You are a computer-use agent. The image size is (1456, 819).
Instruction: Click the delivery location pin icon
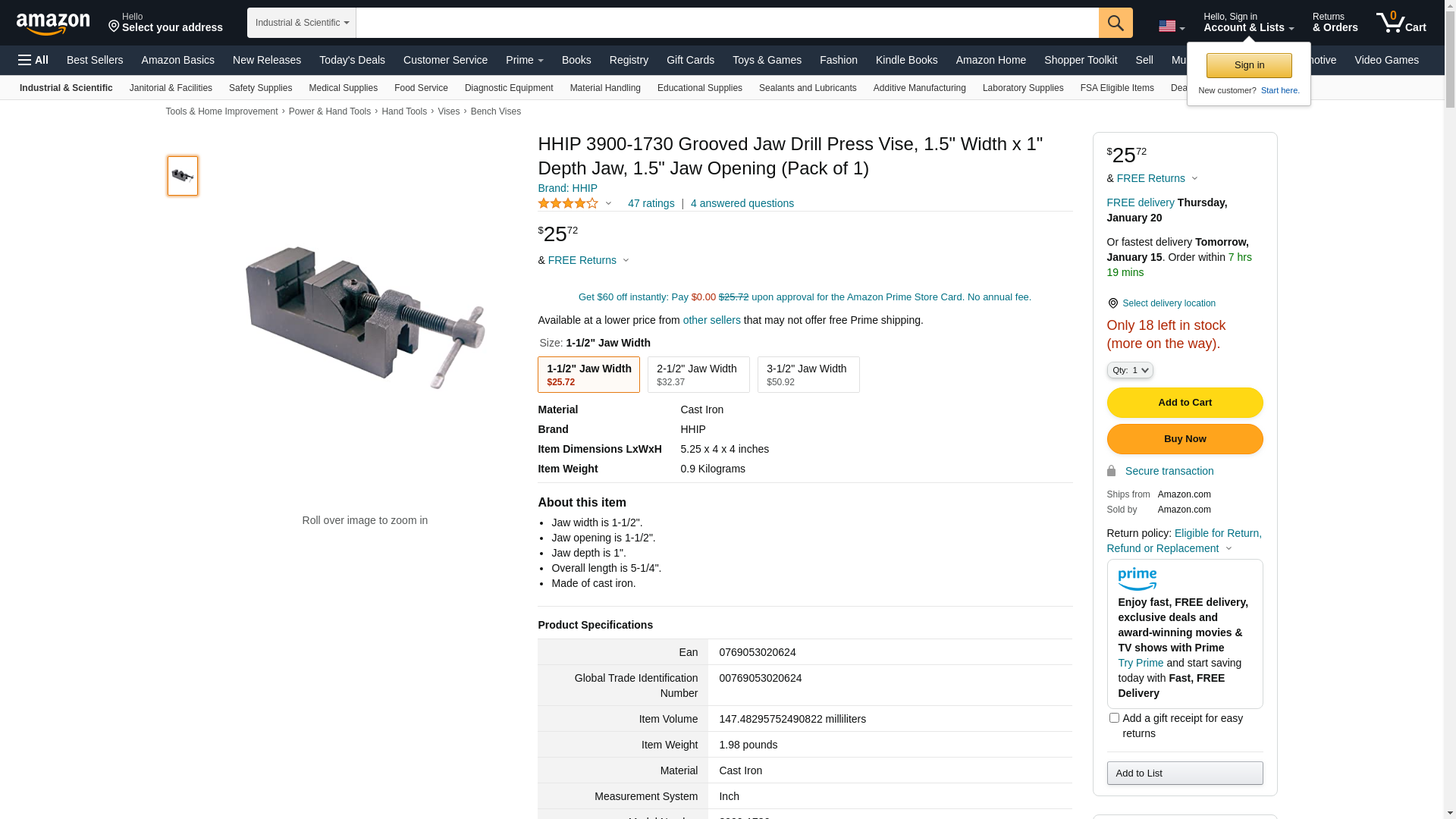click(1112, 303)
